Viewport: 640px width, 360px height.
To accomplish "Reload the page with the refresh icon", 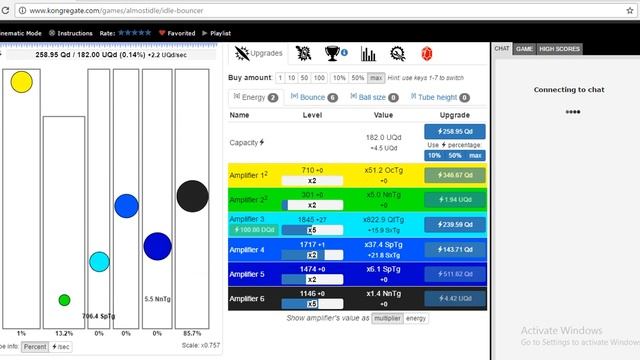I will pyautogui.click(x=5, y=11).
